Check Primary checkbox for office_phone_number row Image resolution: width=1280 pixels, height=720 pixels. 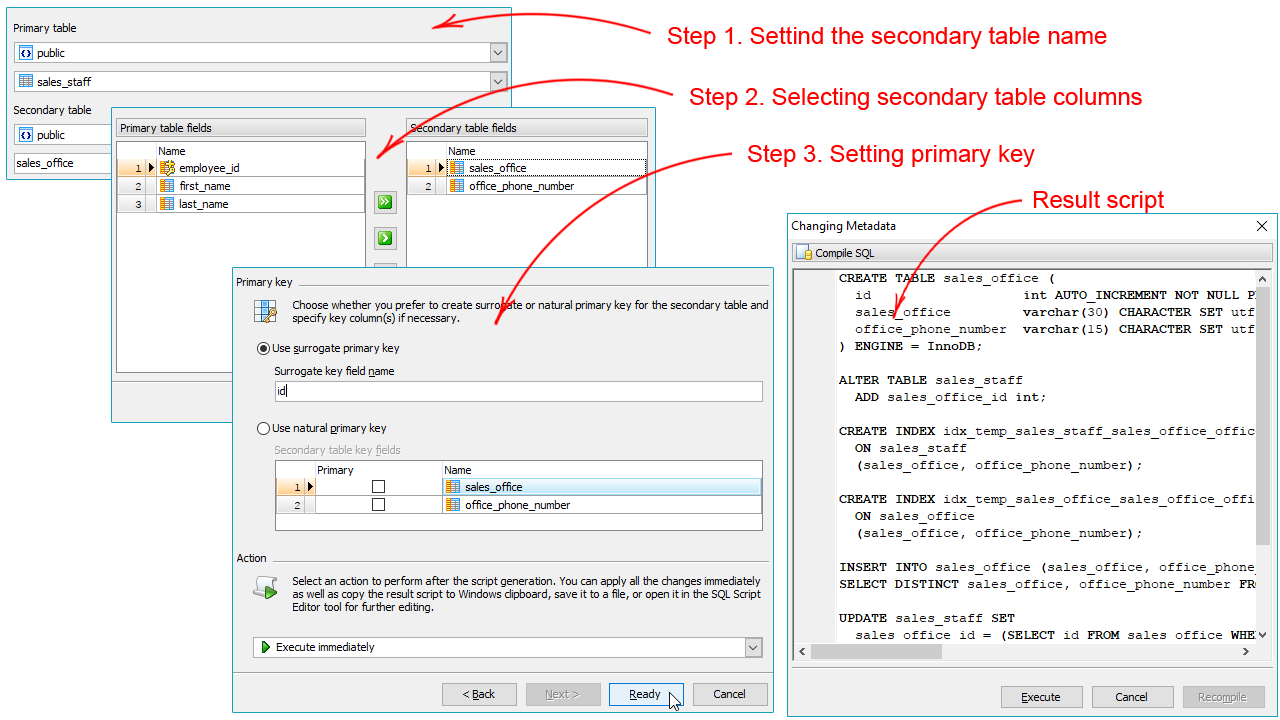[378, 505]
